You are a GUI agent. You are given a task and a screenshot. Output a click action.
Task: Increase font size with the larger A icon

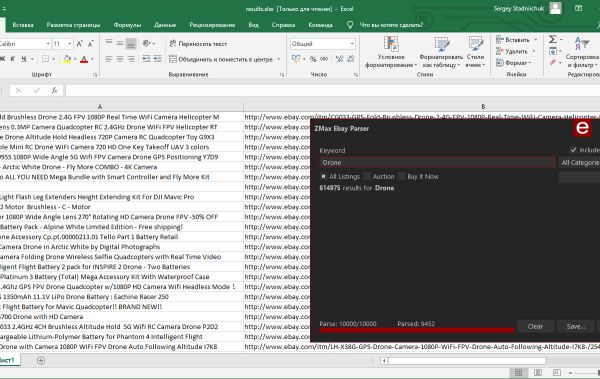click(x=80, y=44)
